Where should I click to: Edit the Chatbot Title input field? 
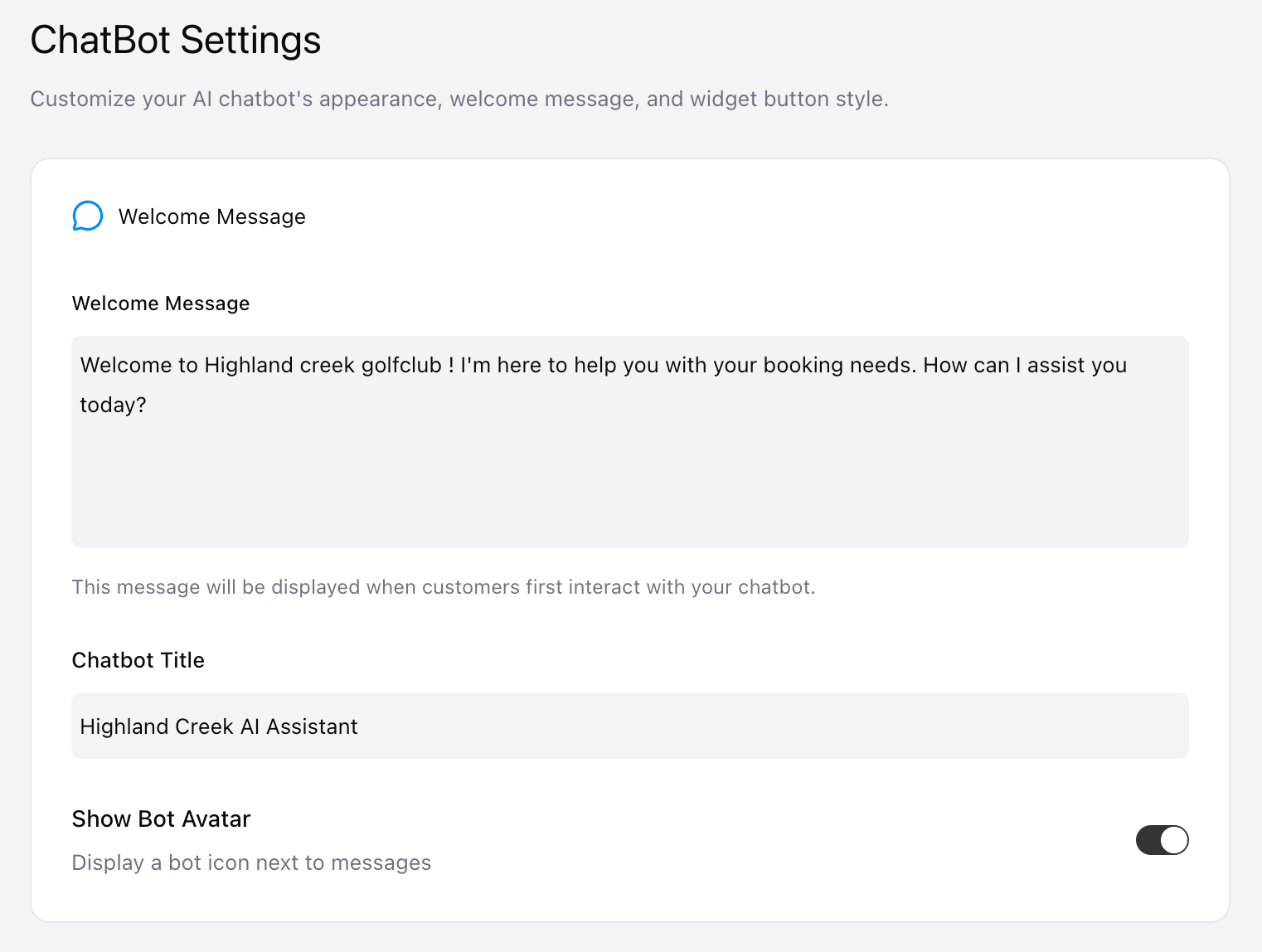point(630,726)
